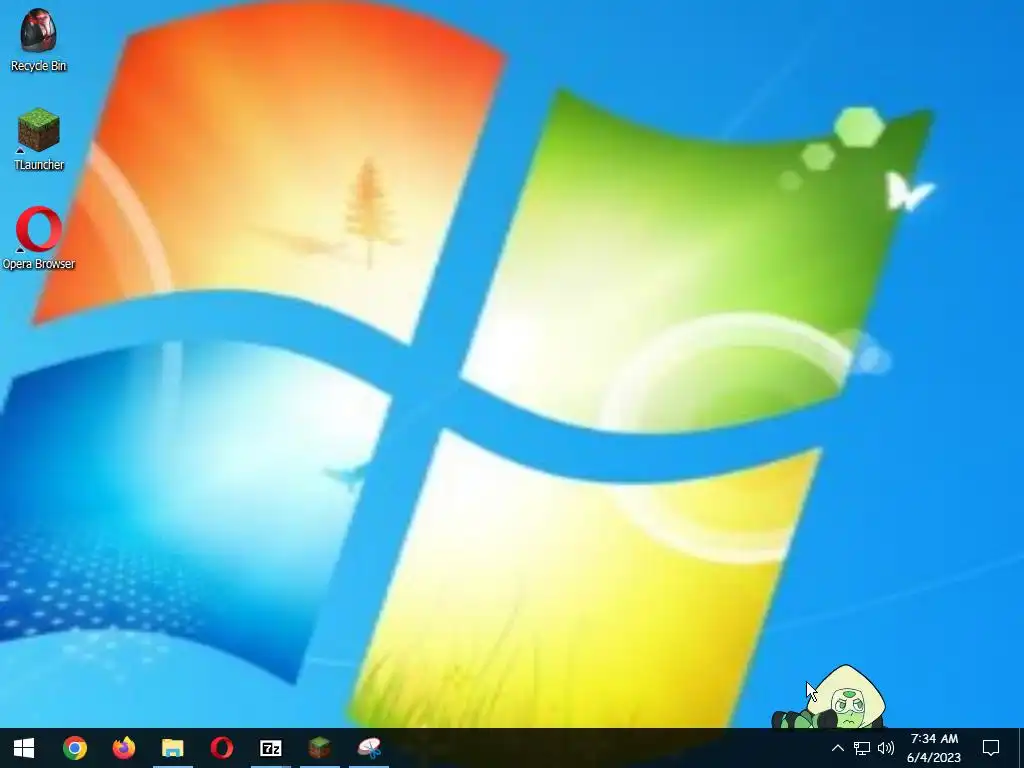The width and height of the screenshot is (1024, 768).
Task: Open the Action Center notifications icon
Action: coord(991,748)
